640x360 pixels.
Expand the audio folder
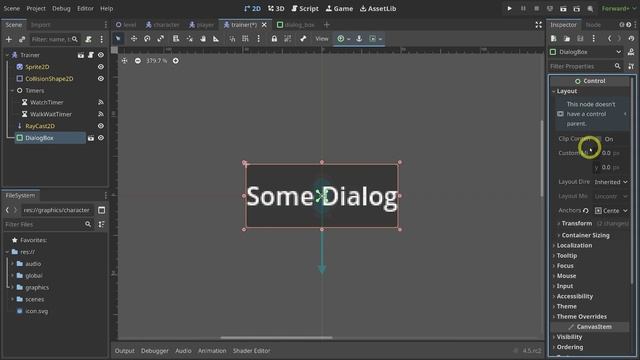point(12,264)
